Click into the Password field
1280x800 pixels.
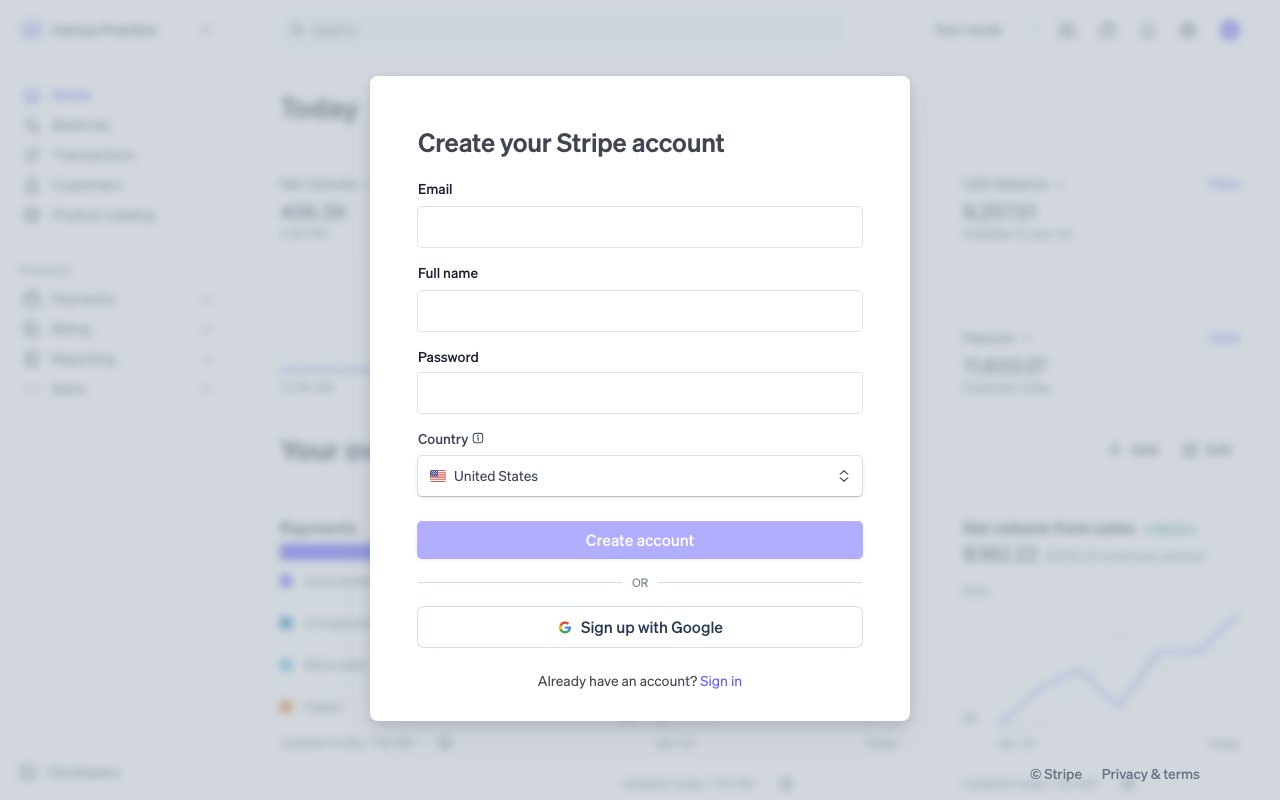pyautogui.click(x=640, y=393)
